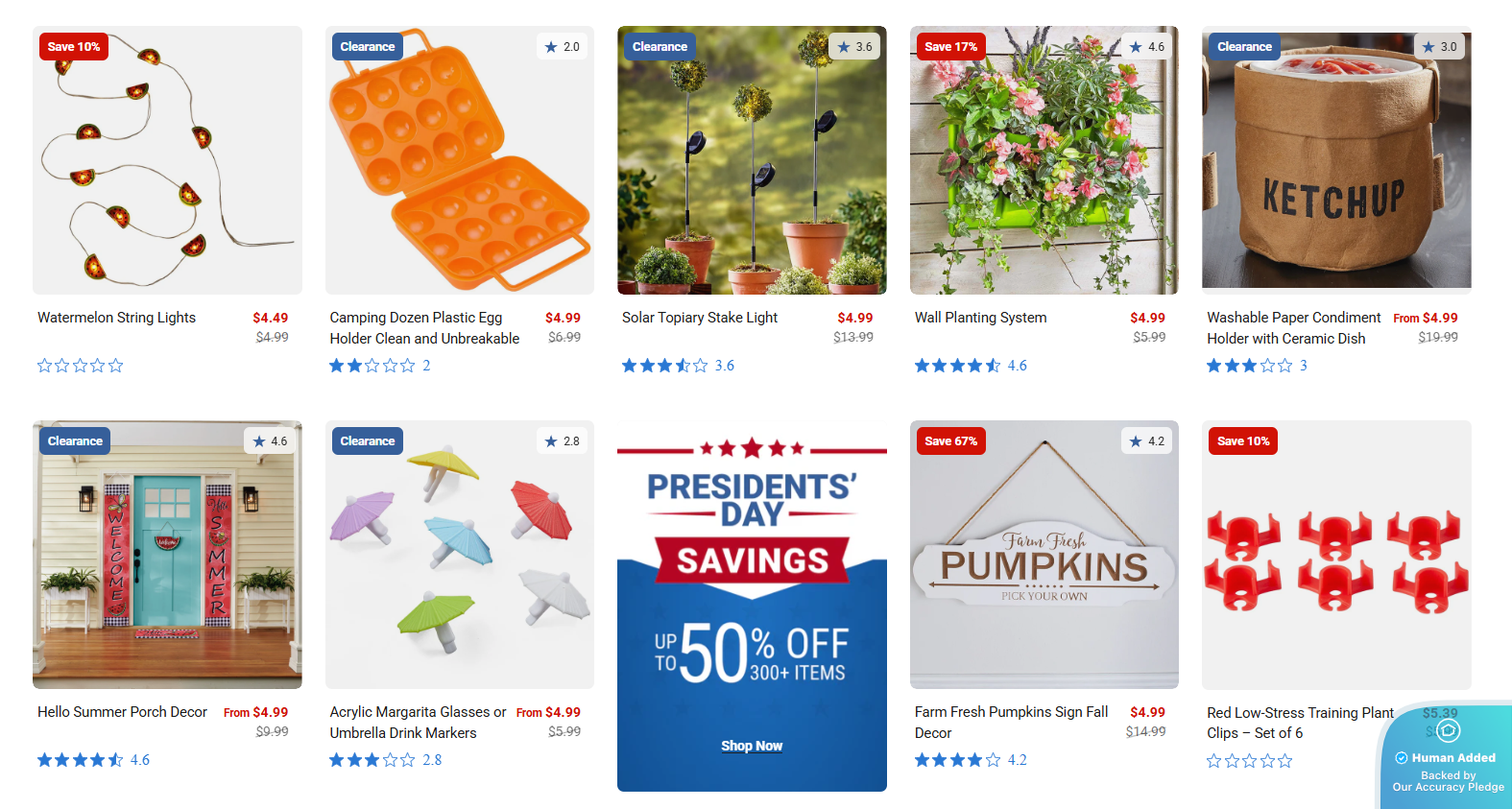
Task: Click the 4.2 star rating under pumpkins sign
Action: [971, 760]
